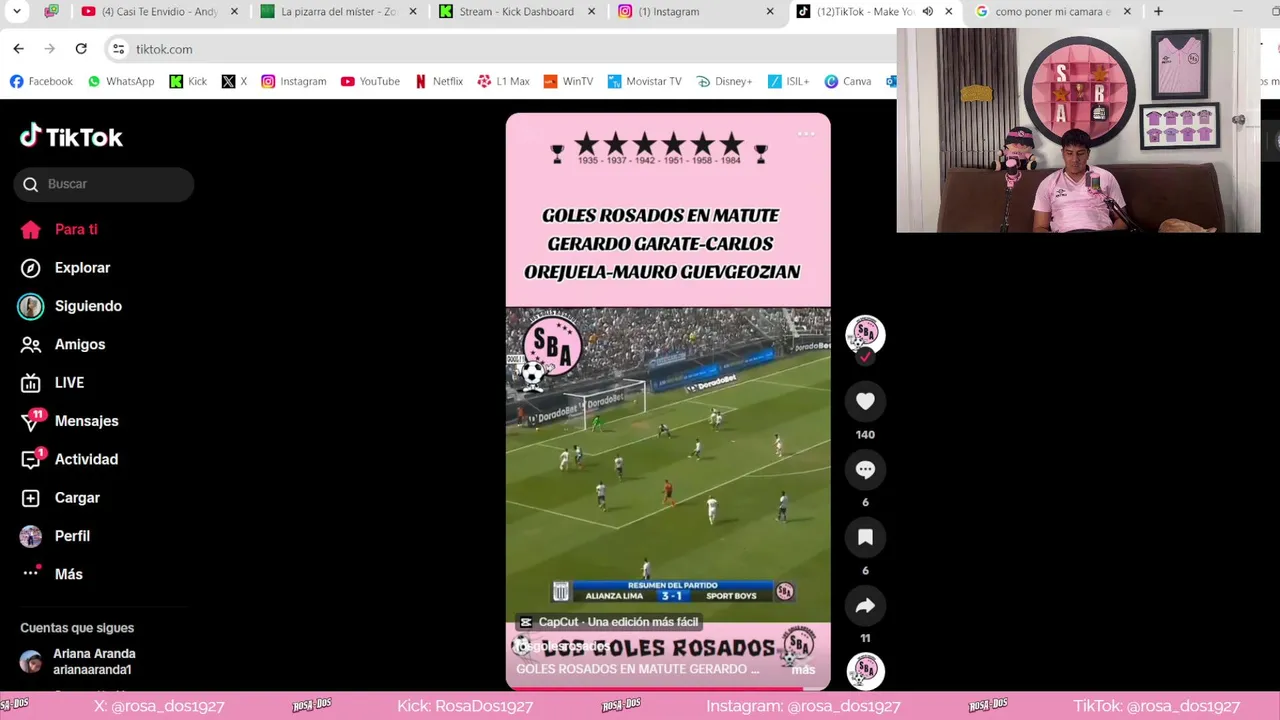The height and width of the screenshot is (720, 1280).
Task: Open Para ti home feed
Action: [x=60, y=229]
